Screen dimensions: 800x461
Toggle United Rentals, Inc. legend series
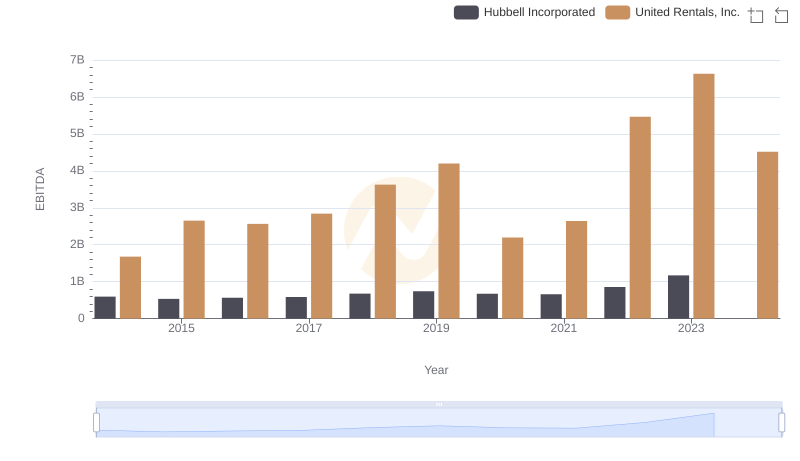672,12
